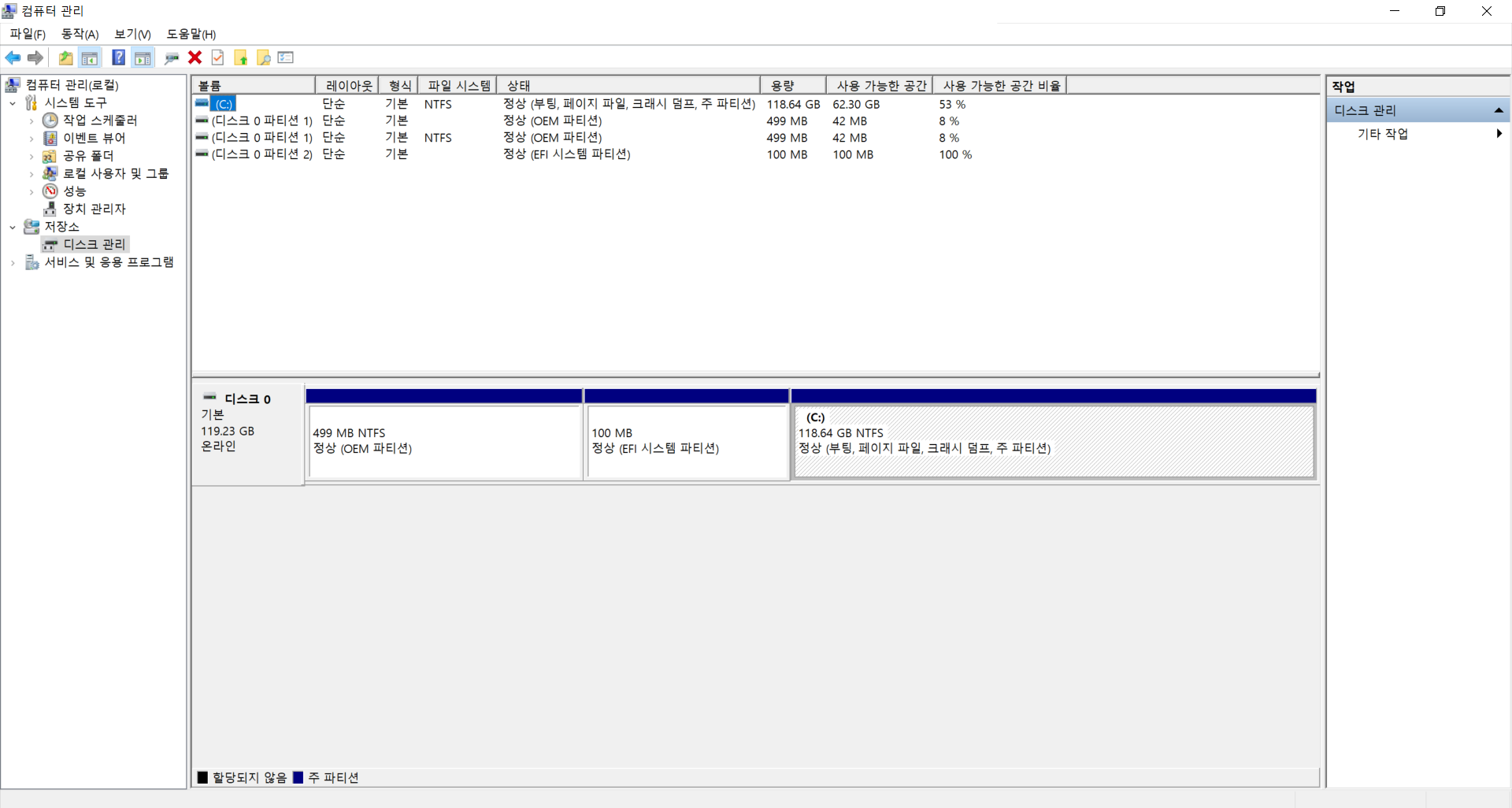Click the 컴퓨터 관리(로컬) root computer icon
The height and width of the screenshot is (808, 1512).
(13, 85)
